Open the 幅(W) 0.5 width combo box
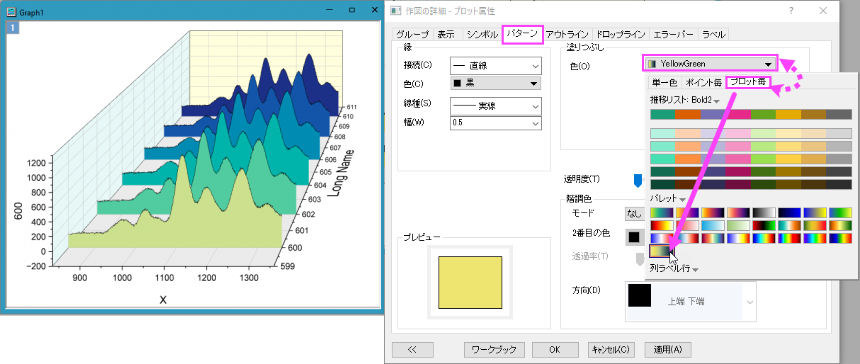The height and width of the screenshot is (364, 860). pos(496,123)
